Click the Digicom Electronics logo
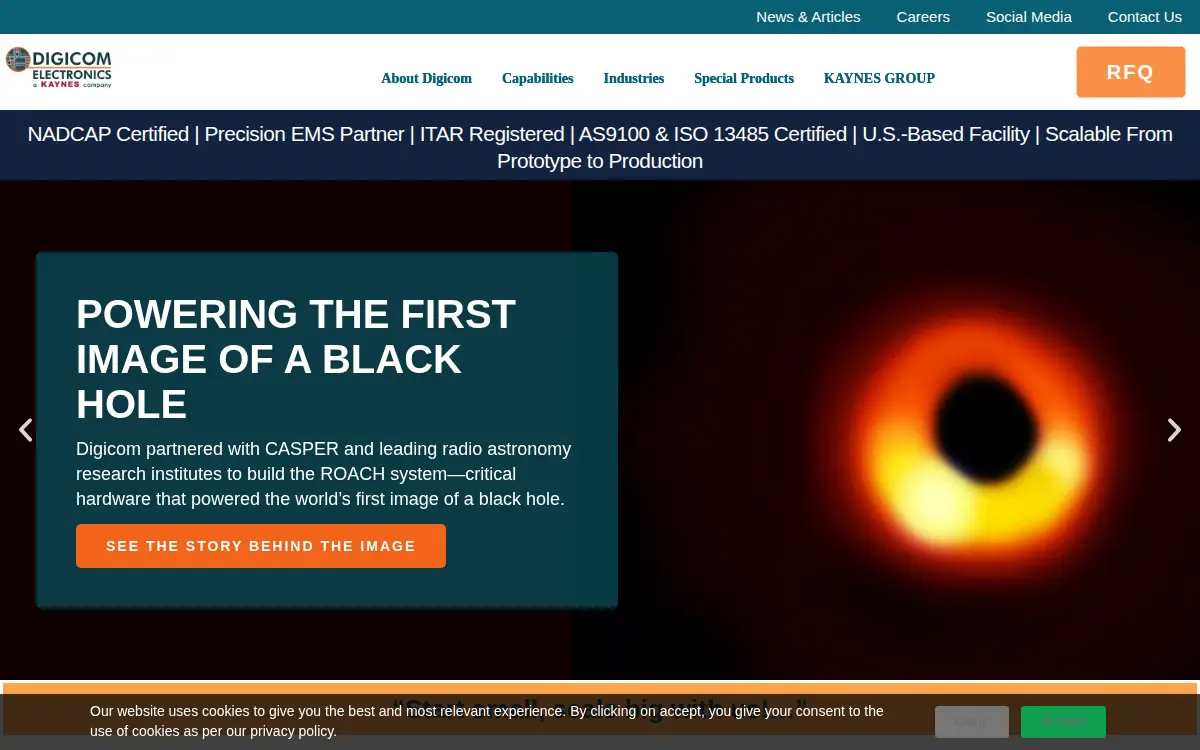 click(58, 67)
